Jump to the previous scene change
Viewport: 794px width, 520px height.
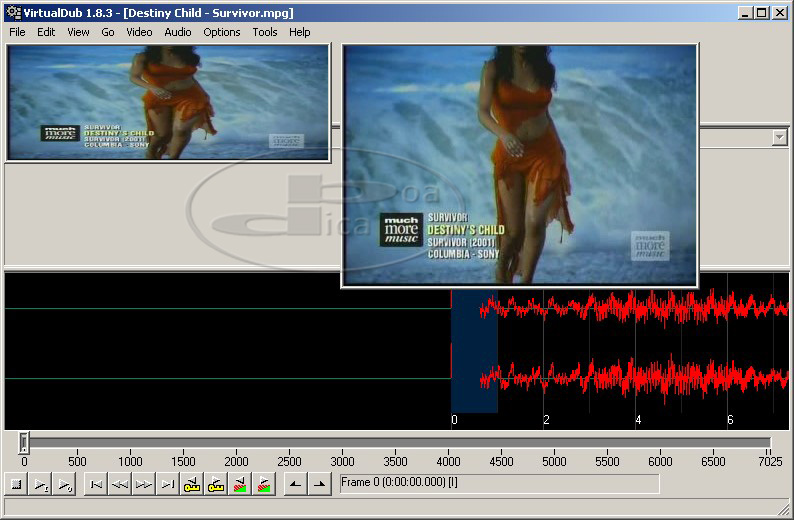[x=240, y=485]
